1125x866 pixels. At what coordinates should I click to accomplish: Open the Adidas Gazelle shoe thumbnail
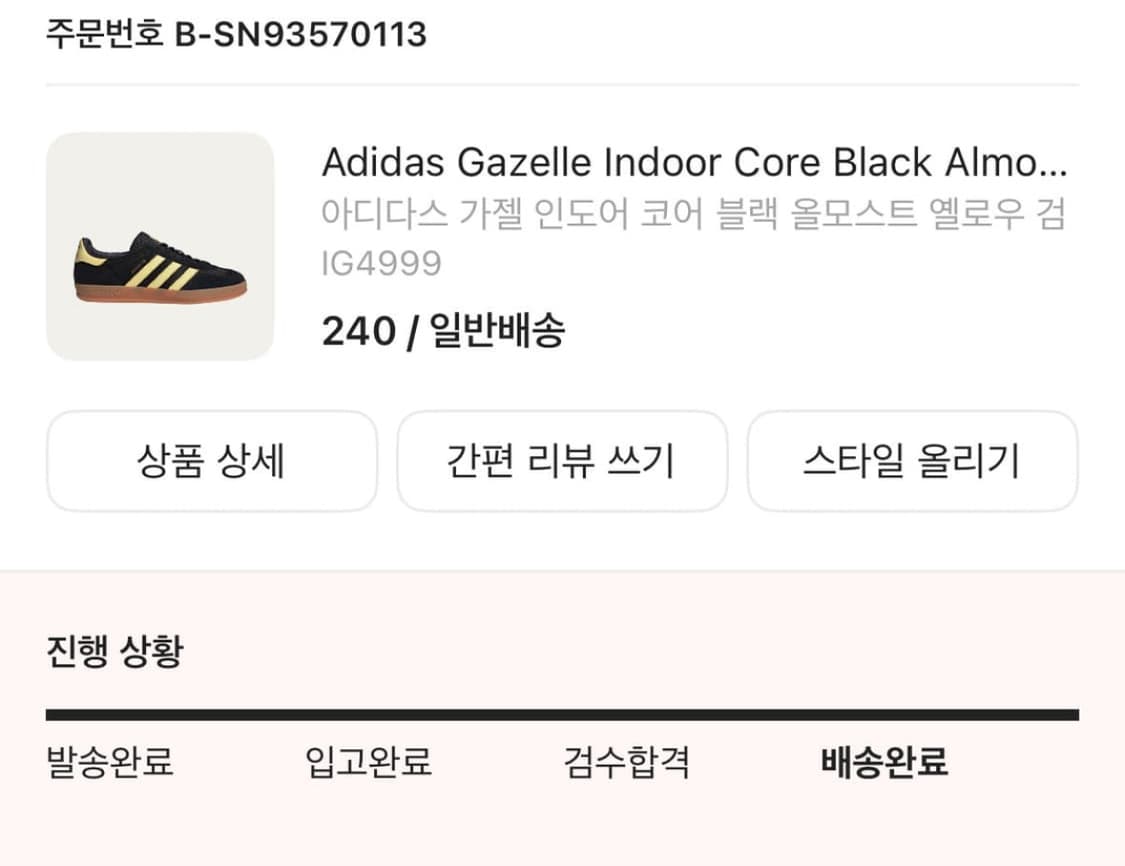point(160,246)
